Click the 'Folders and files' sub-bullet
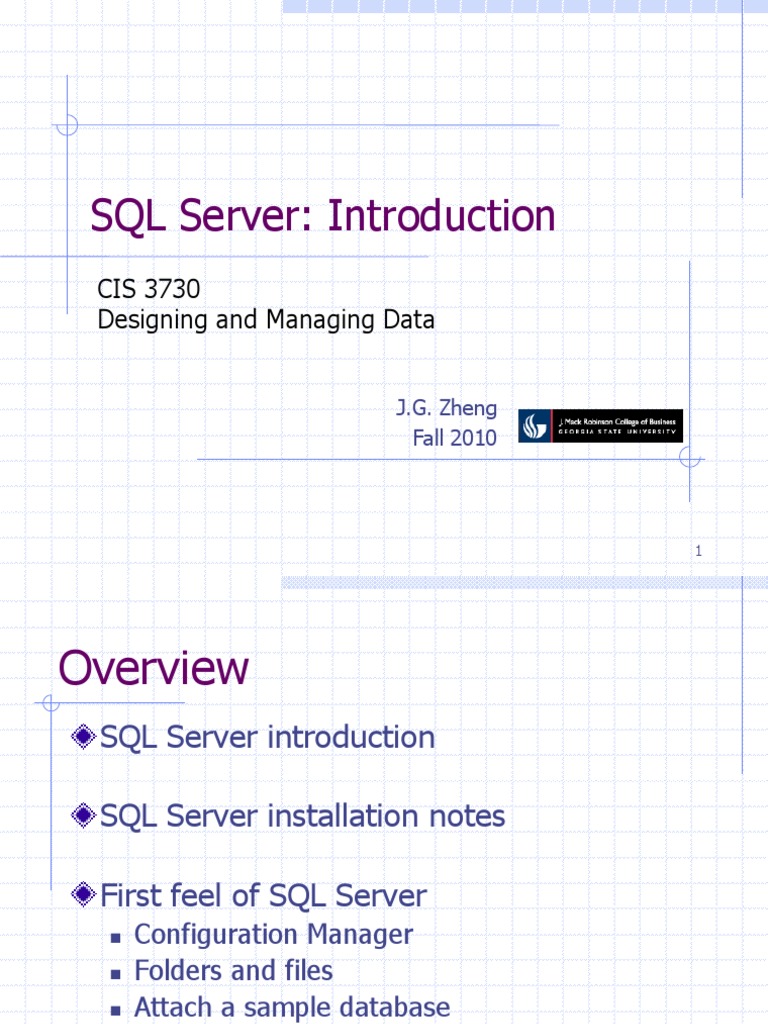The width and height of the screenshot is (768, 1024). click(x=234, y=970)
